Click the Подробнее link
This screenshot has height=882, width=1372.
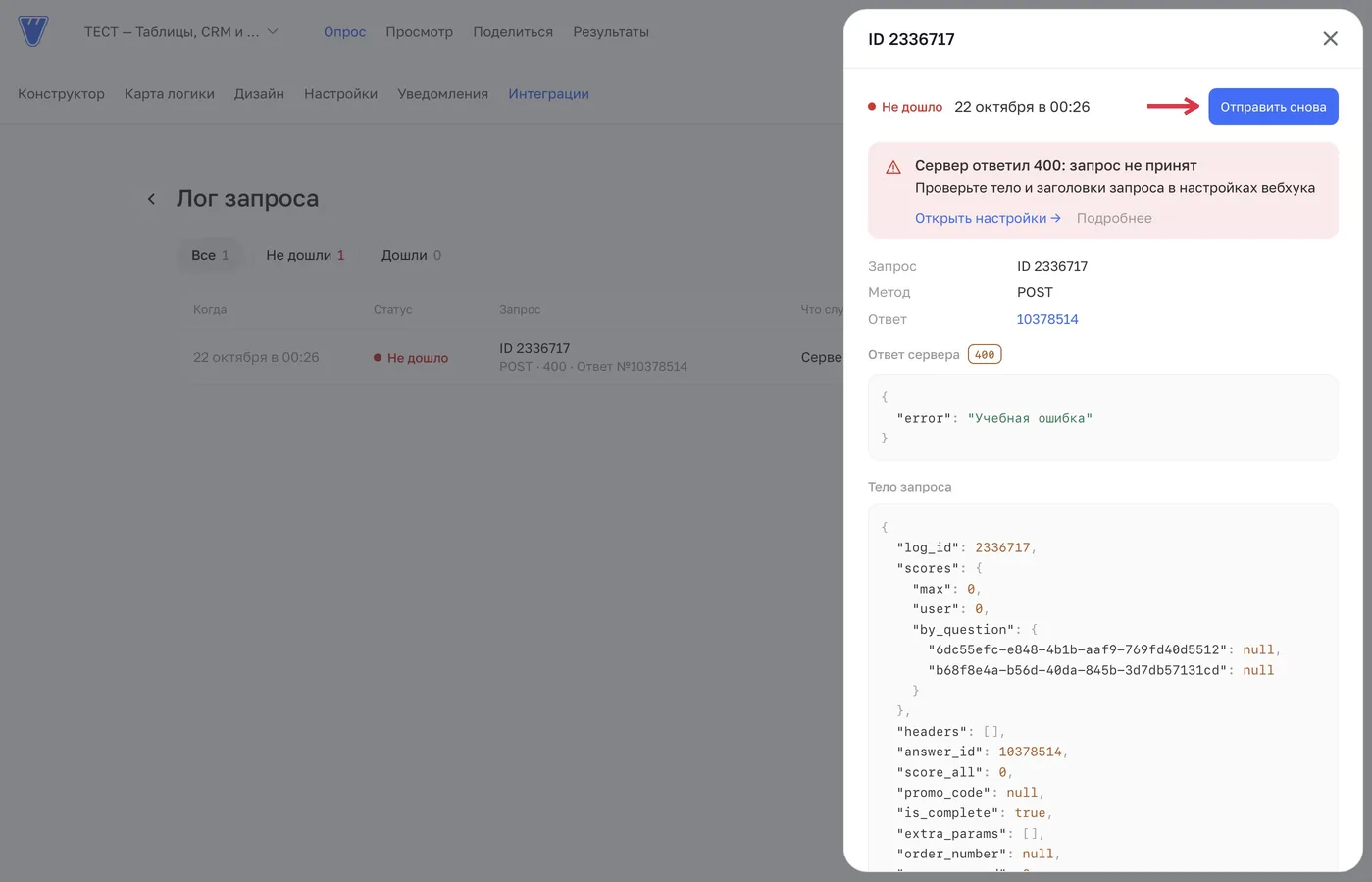pyautogui.click(x=1114, y=218)
